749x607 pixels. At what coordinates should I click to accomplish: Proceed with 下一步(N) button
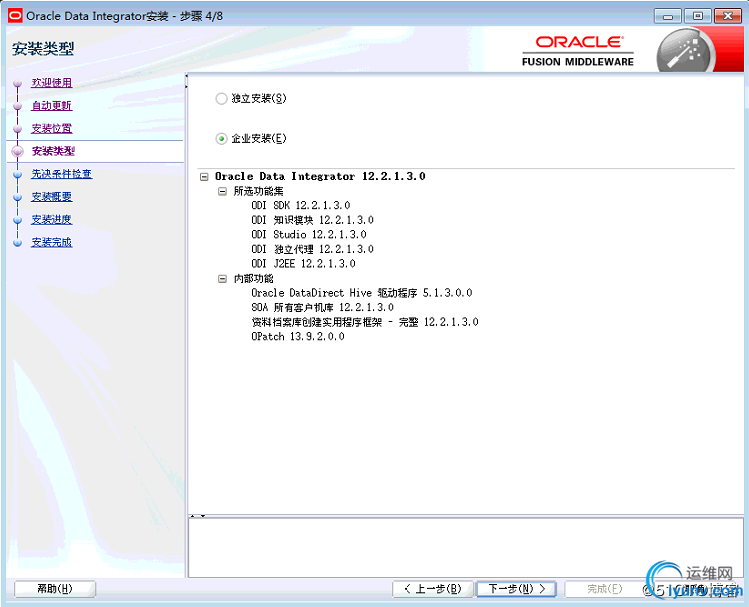(516, 589)
